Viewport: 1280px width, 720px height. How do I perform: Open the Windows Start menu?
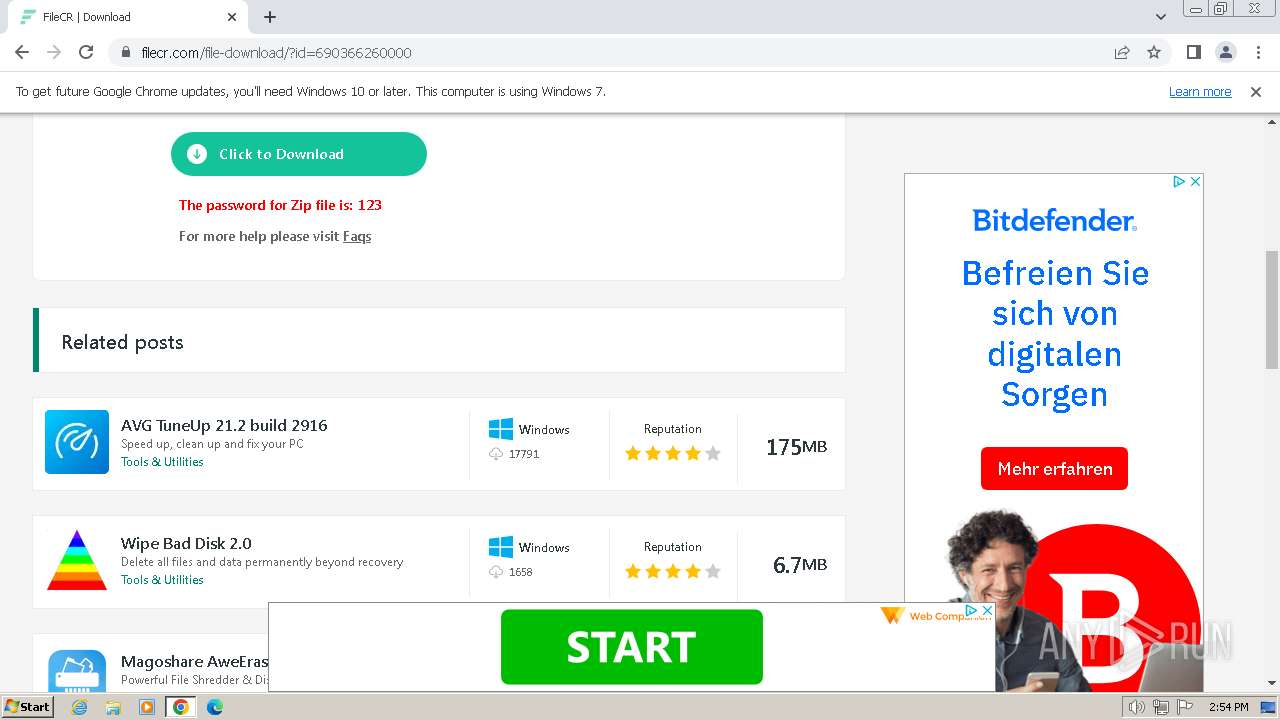27,706
